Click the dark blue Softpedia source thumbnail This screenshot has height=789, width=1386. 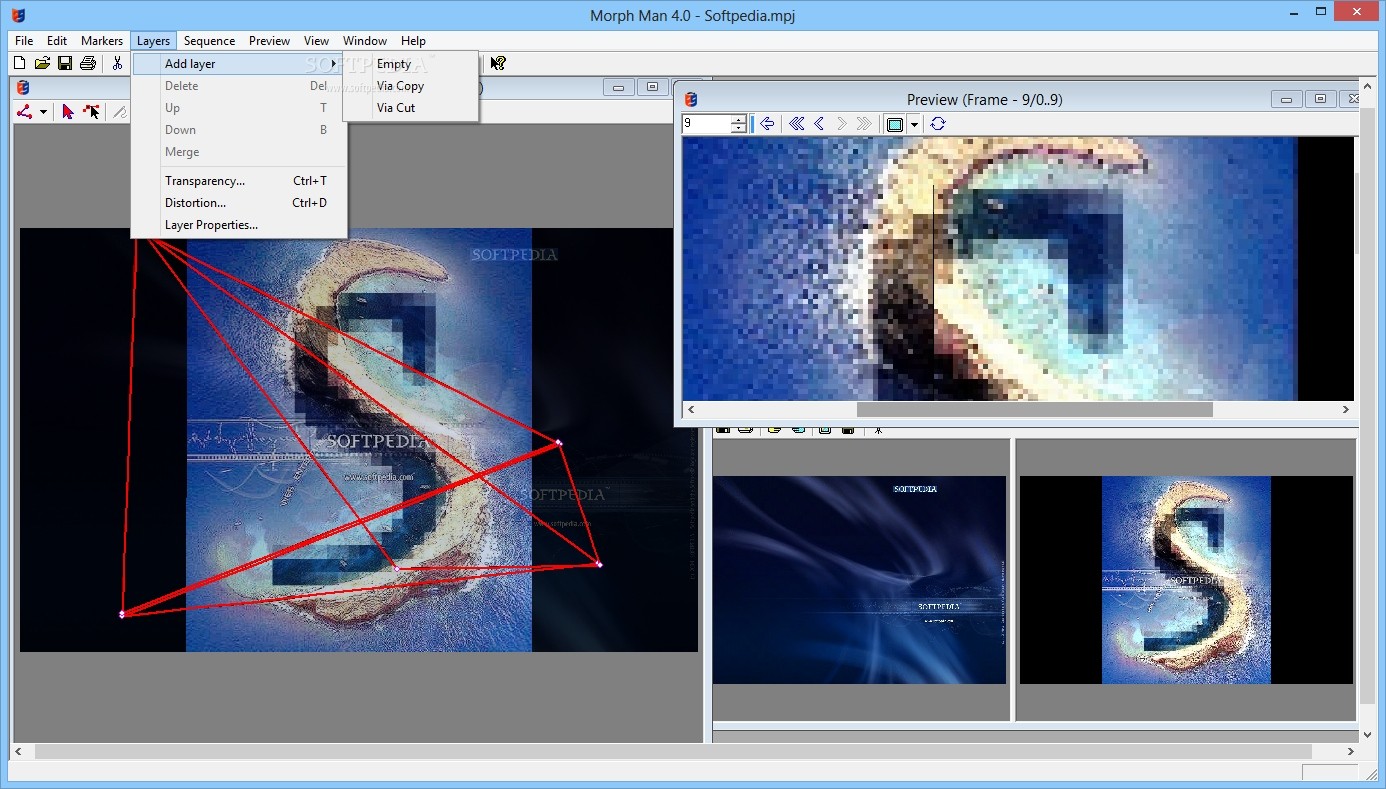click(x=859, y=580)
